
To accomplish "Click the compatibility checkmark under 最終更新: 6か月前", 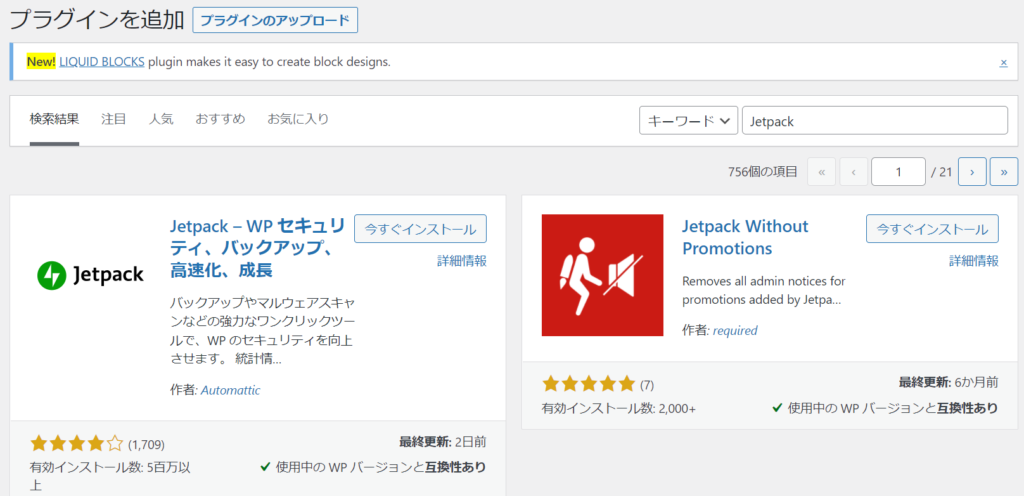I will 777,408.
